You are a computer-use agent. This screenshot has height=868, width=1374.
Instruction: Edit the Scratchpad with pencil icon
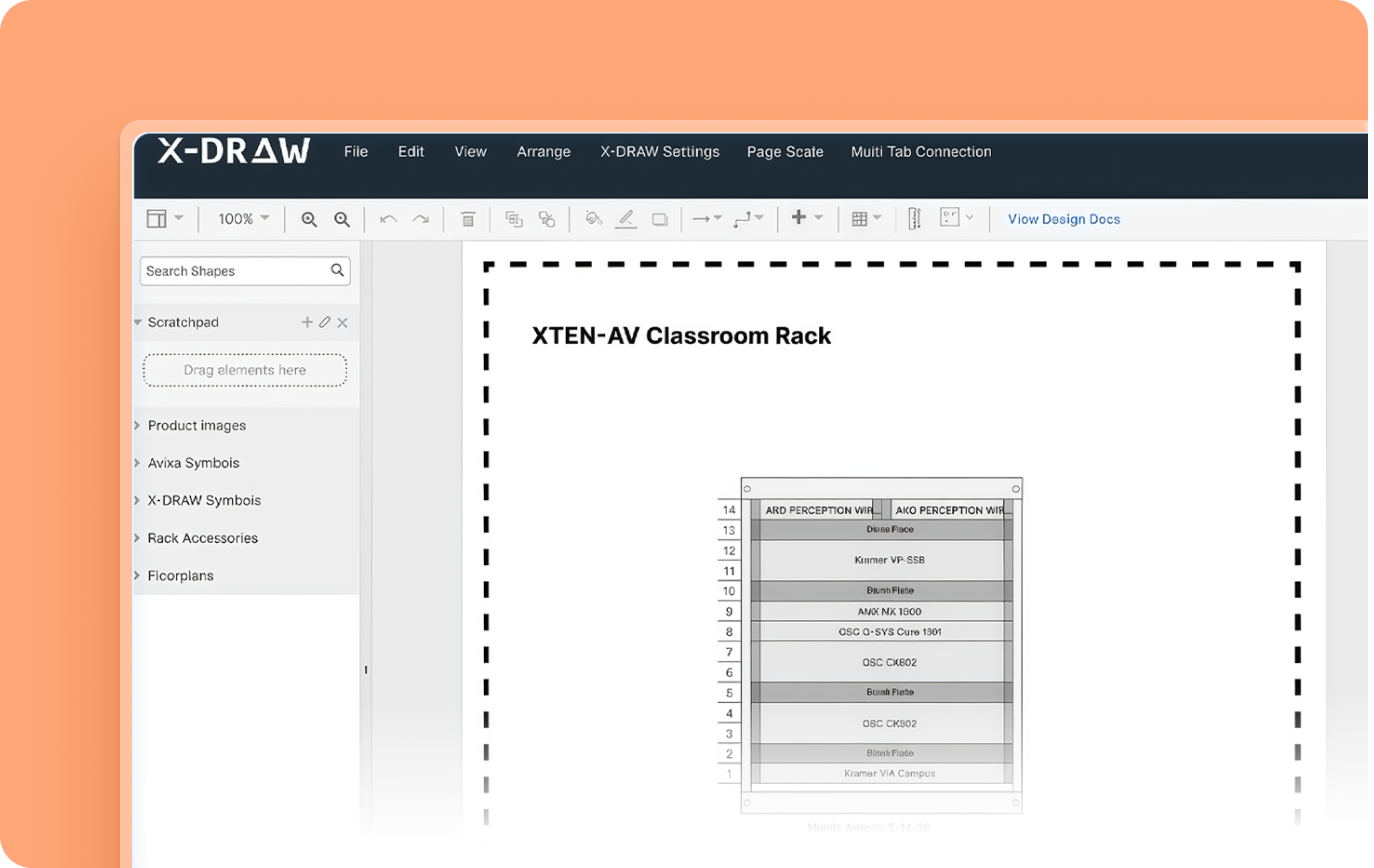click(x=324, y=322)
